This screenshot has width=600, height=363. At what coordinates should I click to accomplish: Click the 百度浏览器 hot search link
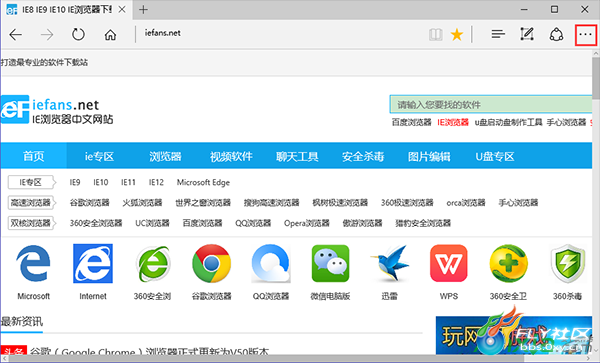pyautogui.click(x=411, y=122)
